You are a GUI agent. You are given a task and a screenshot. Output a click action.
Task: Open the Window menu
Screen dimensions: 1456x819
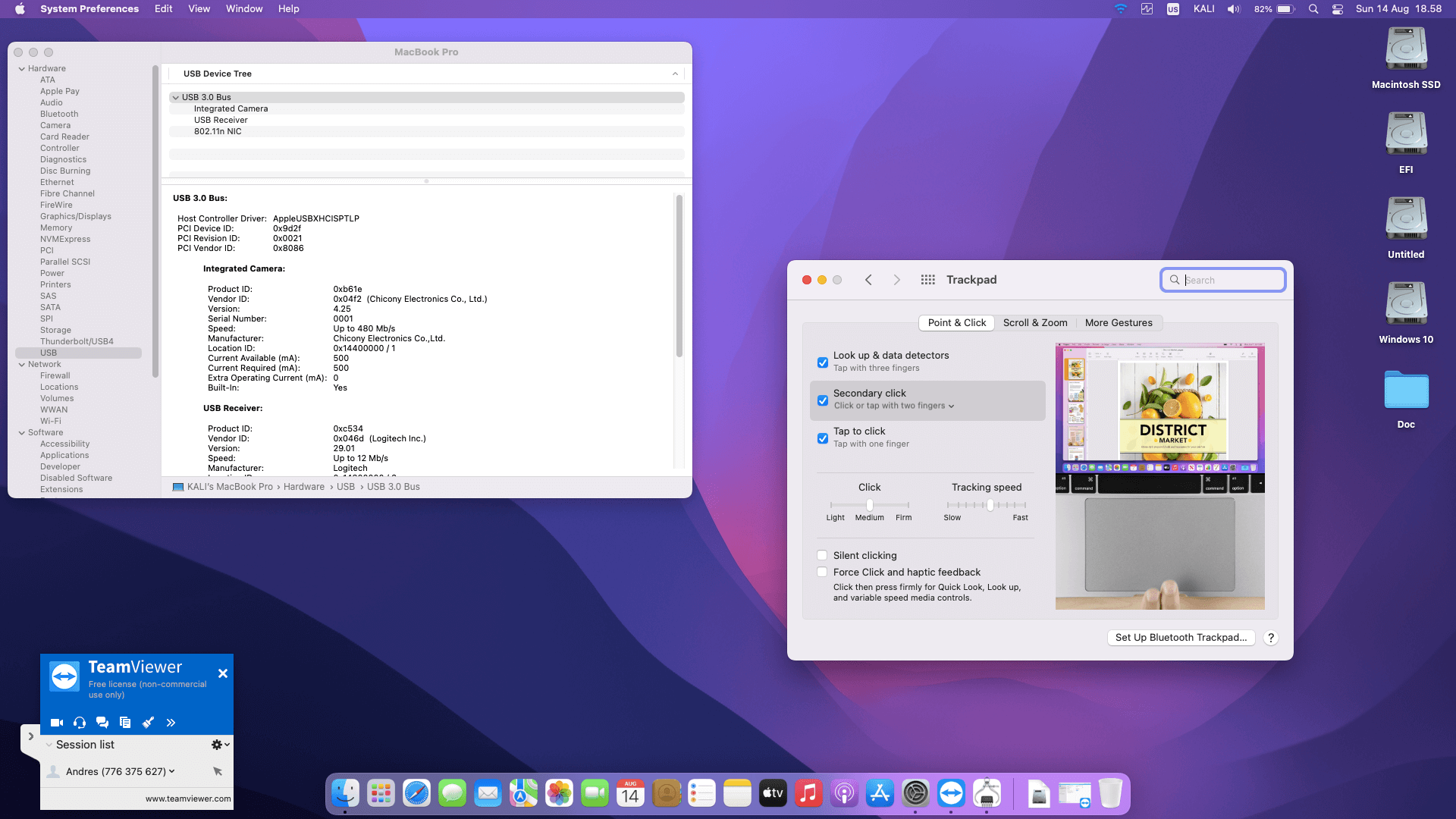tap(243, 9)
